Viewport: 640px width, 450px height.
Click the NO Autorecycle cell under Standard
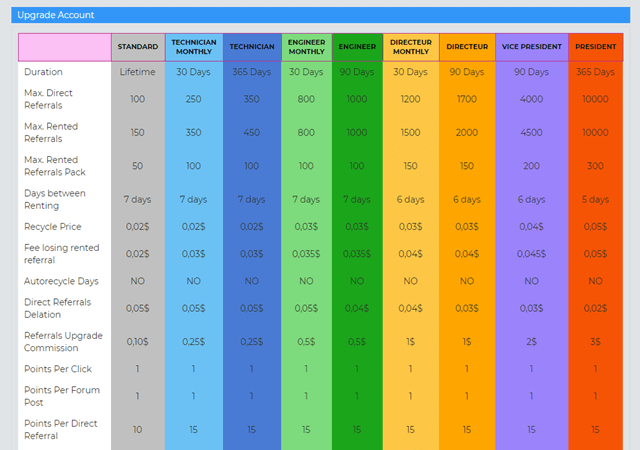pos(138,281)
